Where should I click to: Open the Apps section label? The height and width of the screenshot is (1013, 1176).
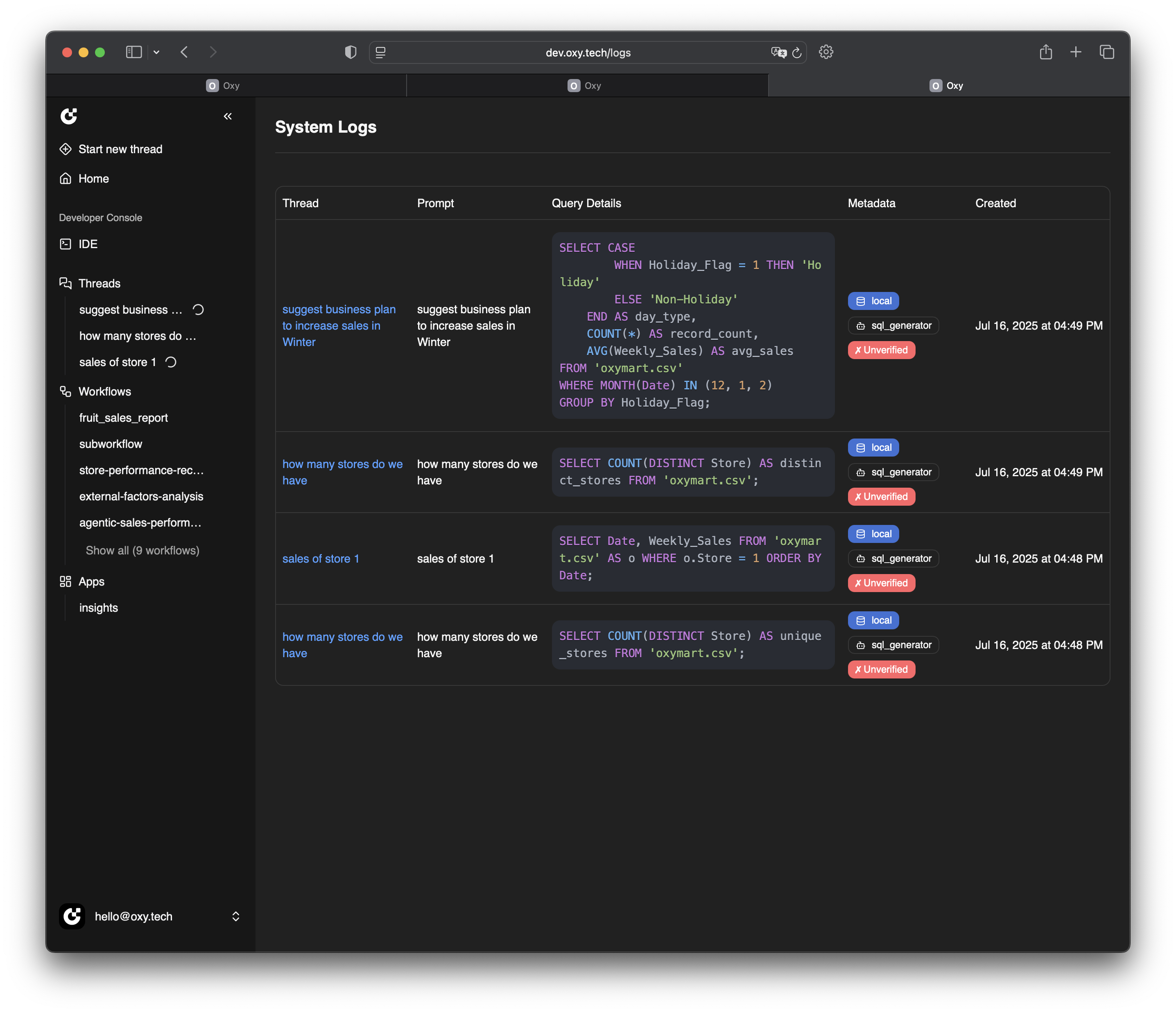[91, 582]
